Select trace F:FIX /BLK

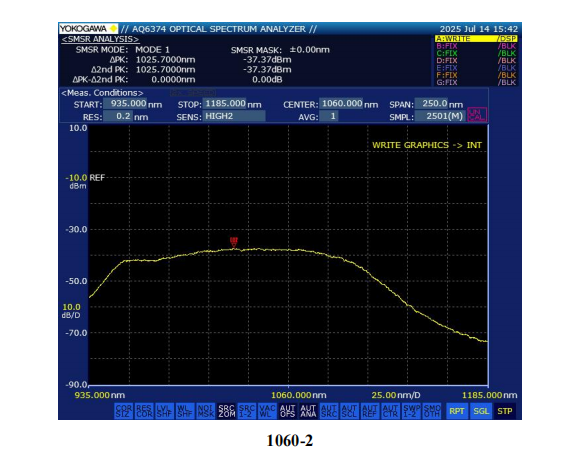(476, 75)
